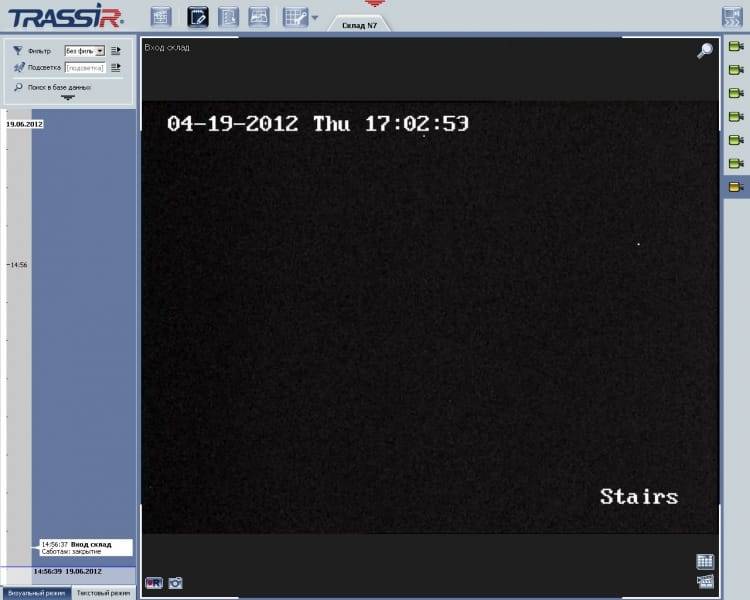
Task: Select the third green camera in the sidebar
Action: click(737, 93)
